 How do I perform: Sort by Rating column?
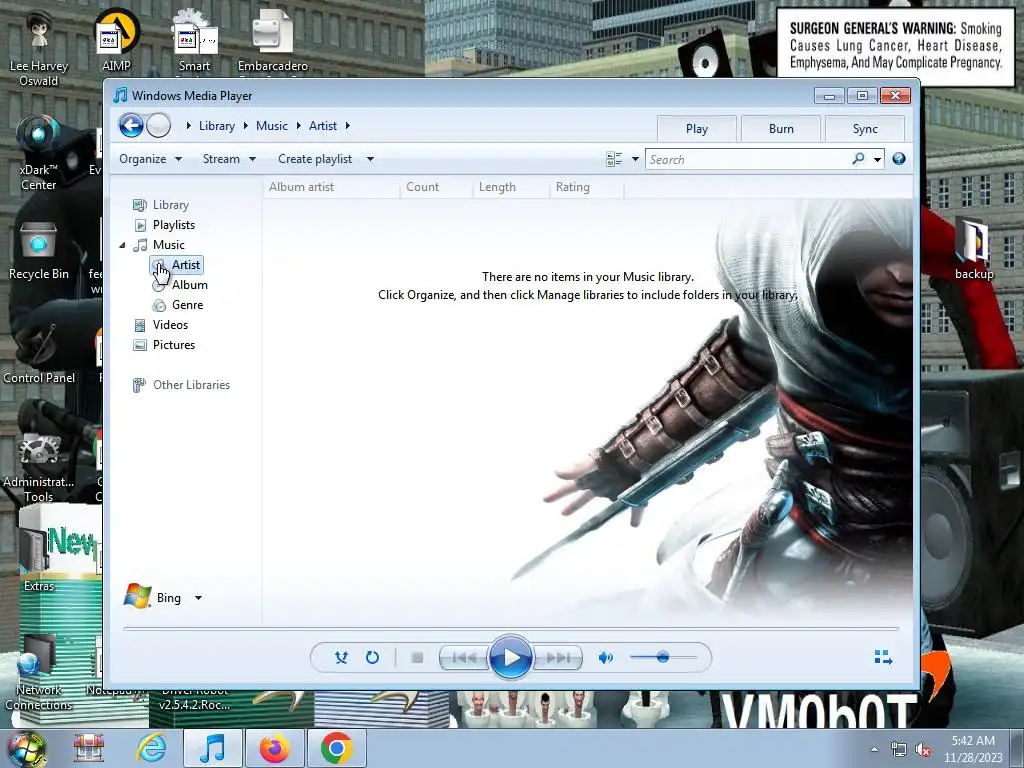[586, 187]
